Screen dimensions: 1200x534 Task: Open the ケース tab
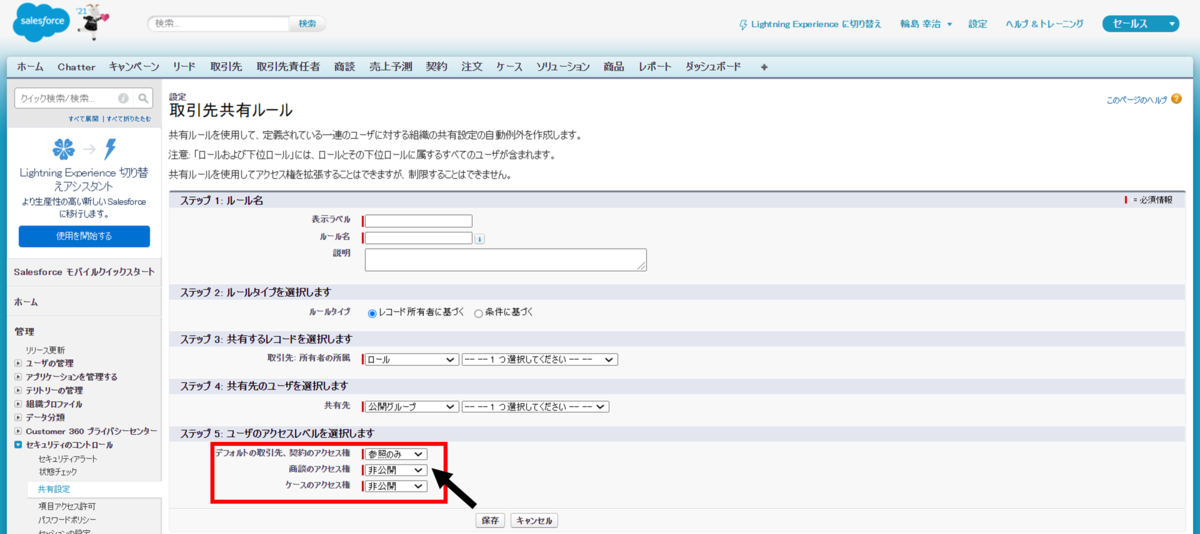point(509,67)
